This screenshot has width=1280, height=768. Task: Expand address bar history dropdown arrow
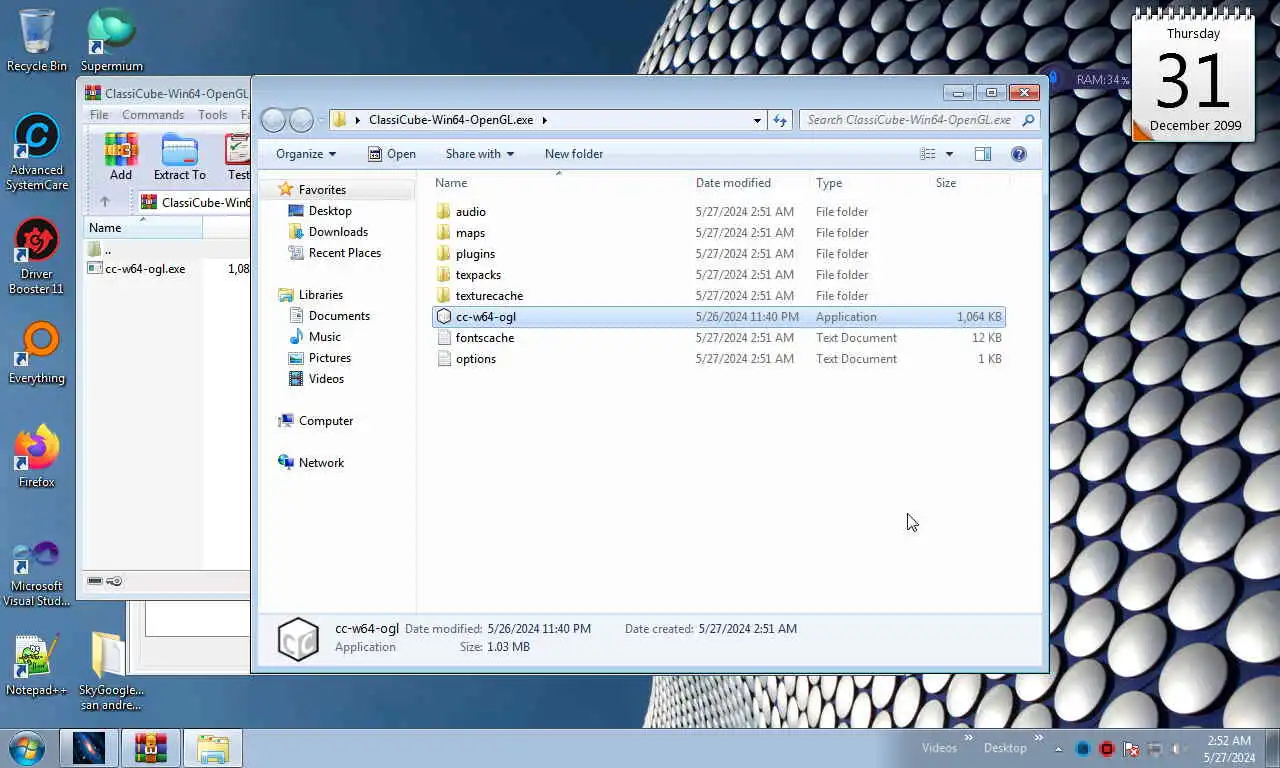[757, 120]
